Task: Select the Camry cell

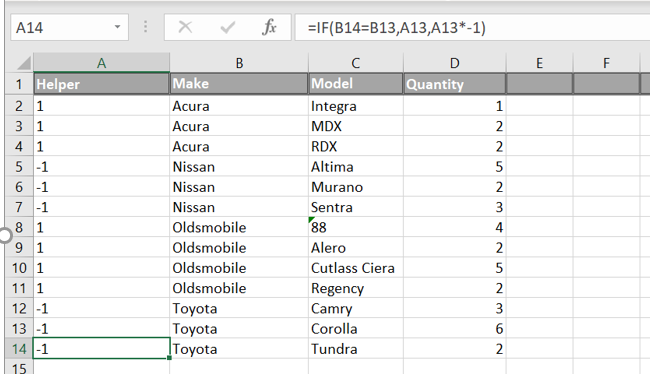Action: pos(356,308)
